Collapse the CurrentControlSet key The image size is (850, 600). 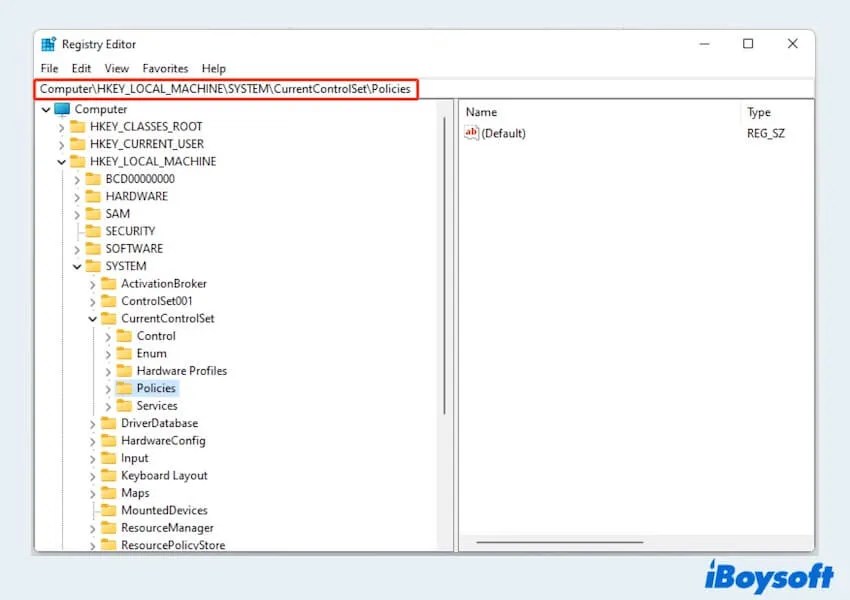pyautogui.click(x=94, y=318)
